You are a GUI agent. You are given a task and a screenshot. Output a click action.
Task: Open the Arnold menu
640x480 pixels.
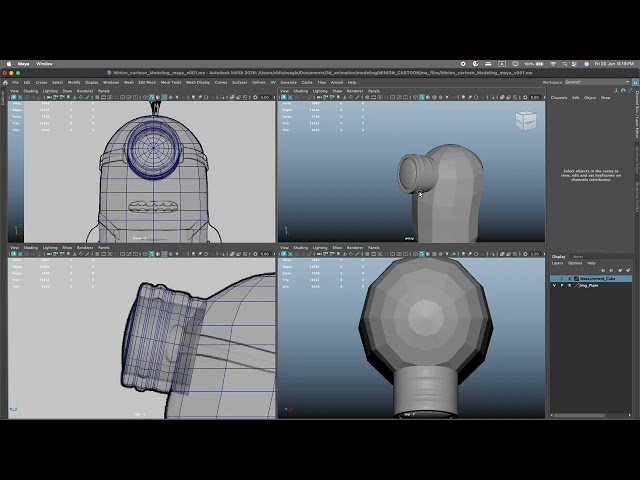(x=337, y=82)
